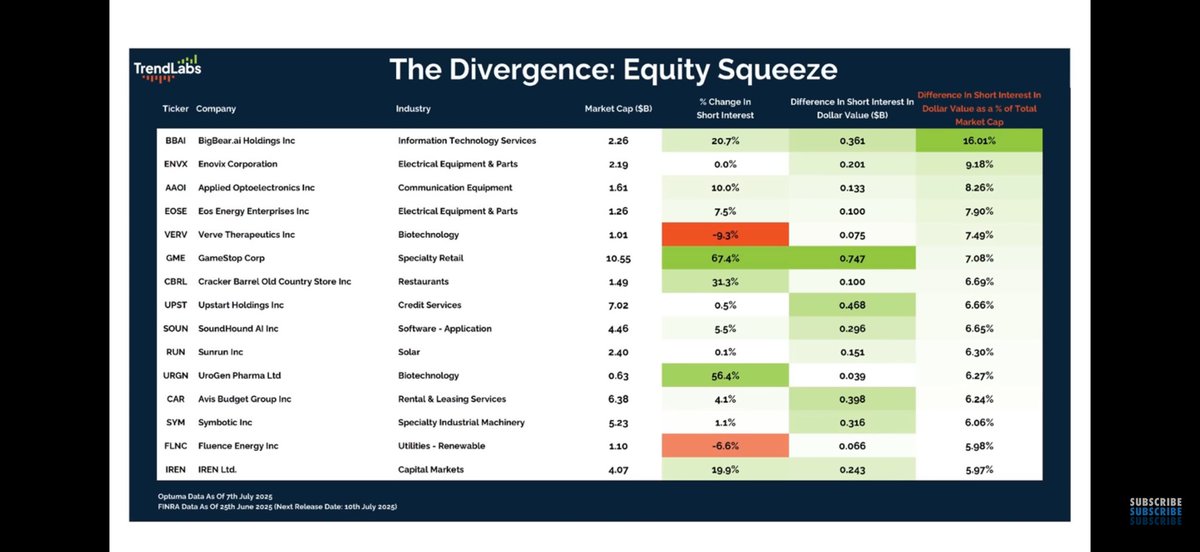Click the 'Solar' industry cell

click(x=409, y=352)
